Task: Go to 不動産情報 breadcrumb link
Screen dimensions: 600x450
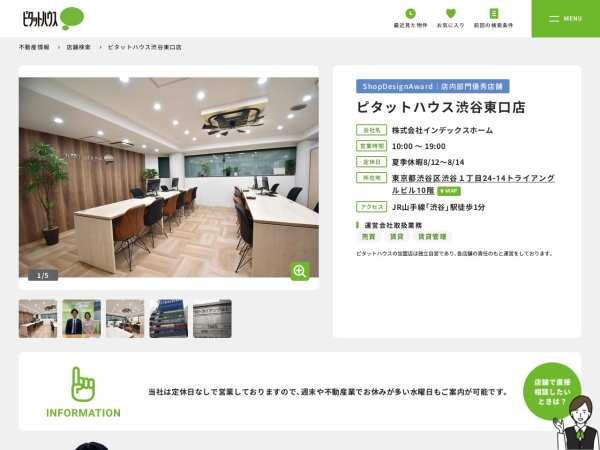Action: click(x=34, y=47)
